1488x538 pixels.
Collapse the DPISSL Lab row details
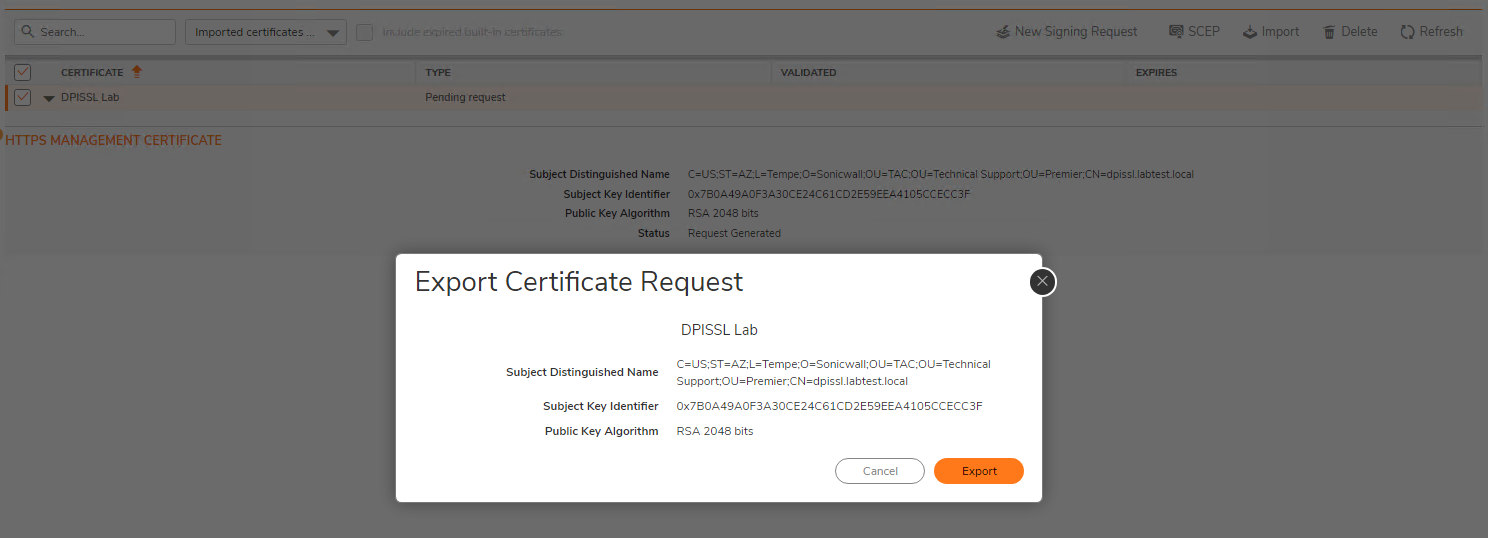point(49,98)
